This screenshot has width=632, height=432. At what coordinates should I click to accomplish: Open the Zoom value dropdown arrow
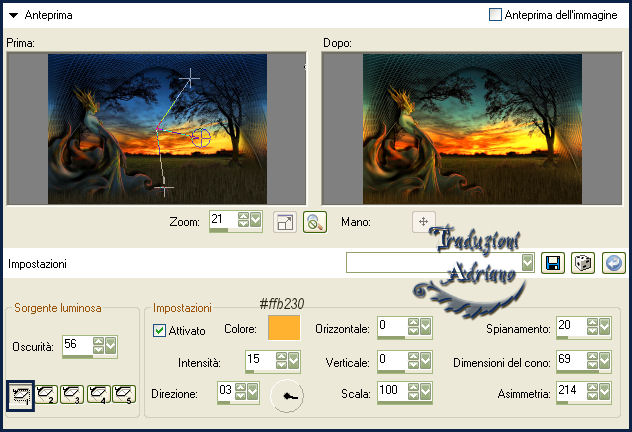tap(256, 220)
